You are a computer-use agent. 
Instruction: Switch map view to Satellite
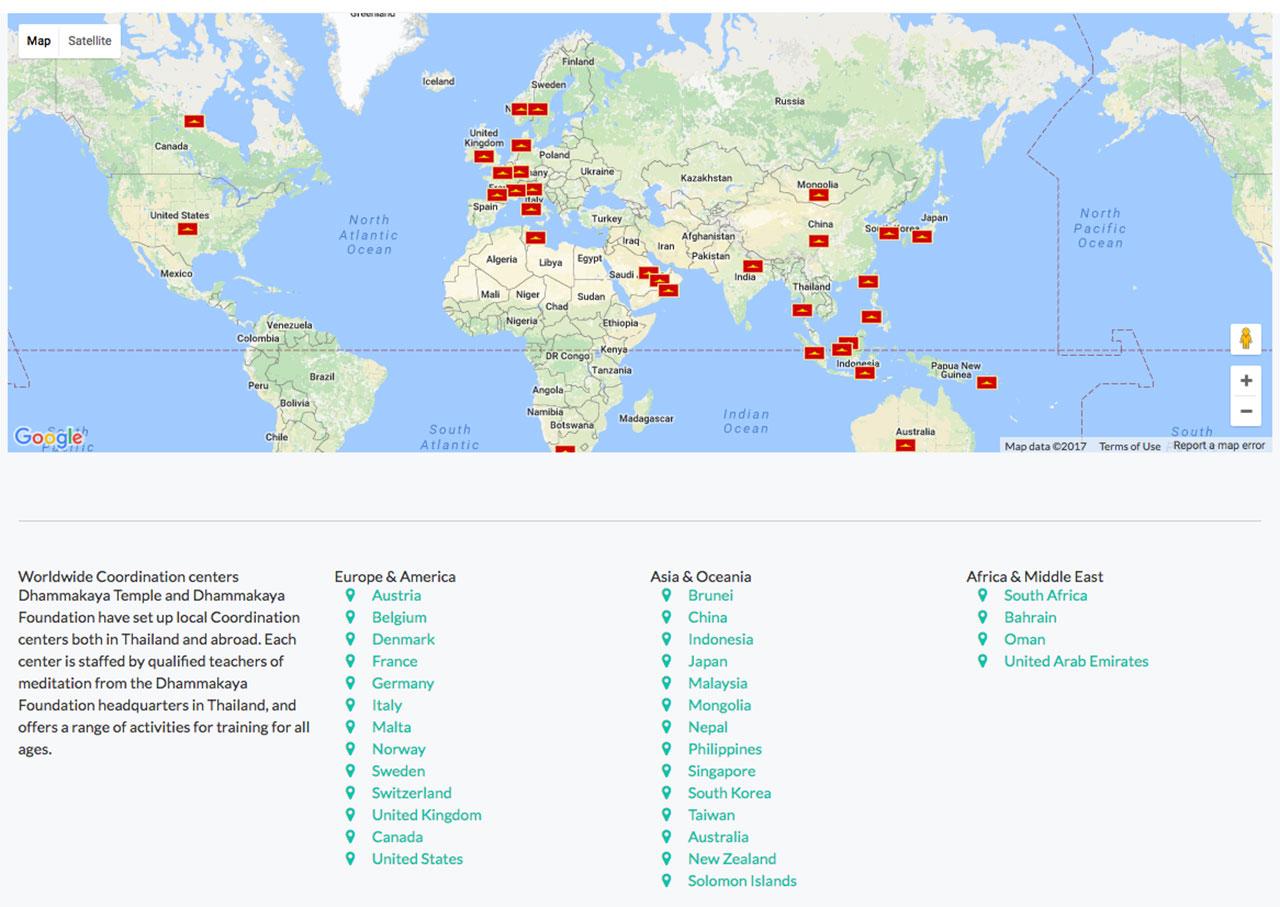pos(90,41)
